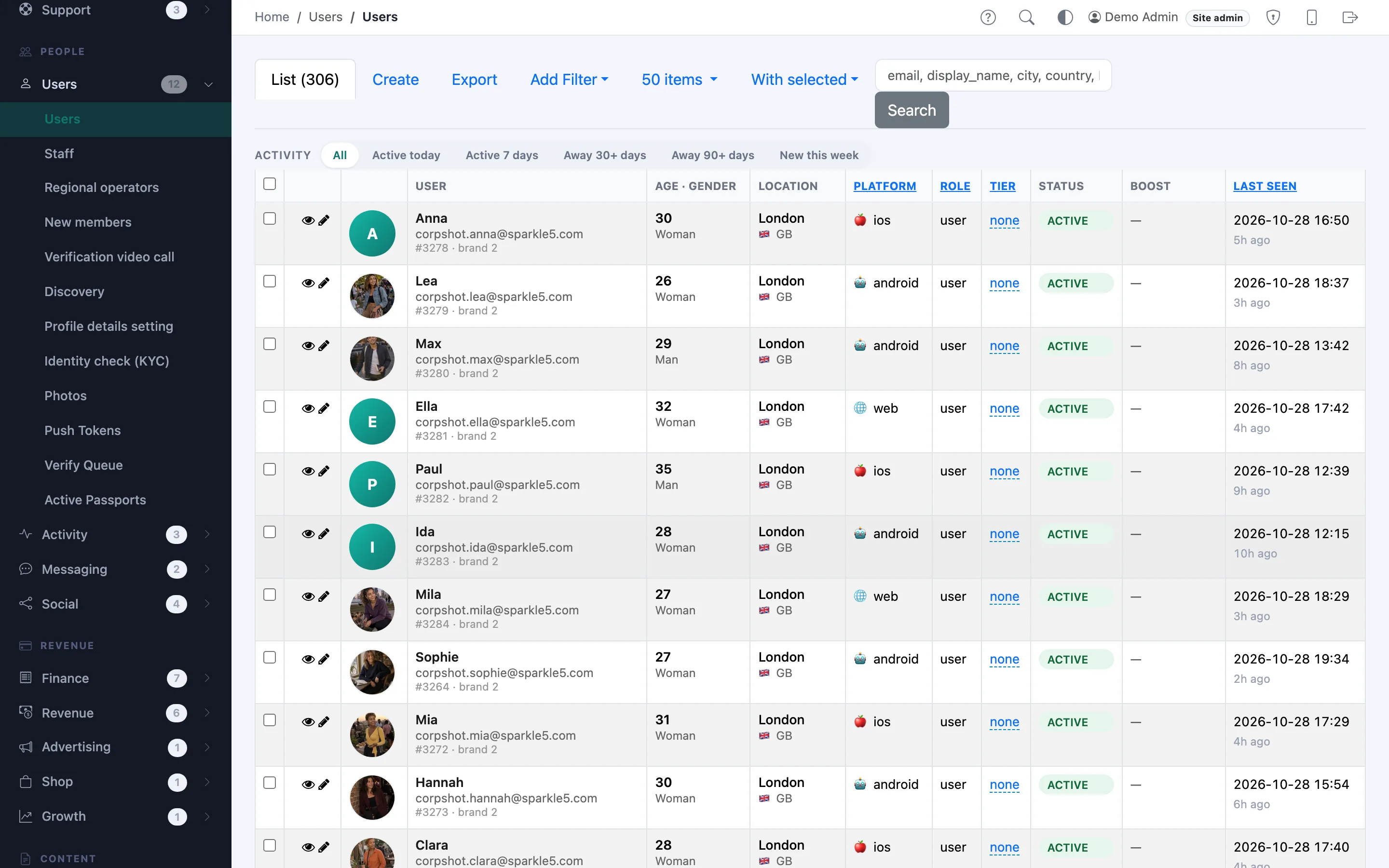Screen dimensions: 1389x868
Task: Open the help question-mark icon
Action: (x=988, y=17)
